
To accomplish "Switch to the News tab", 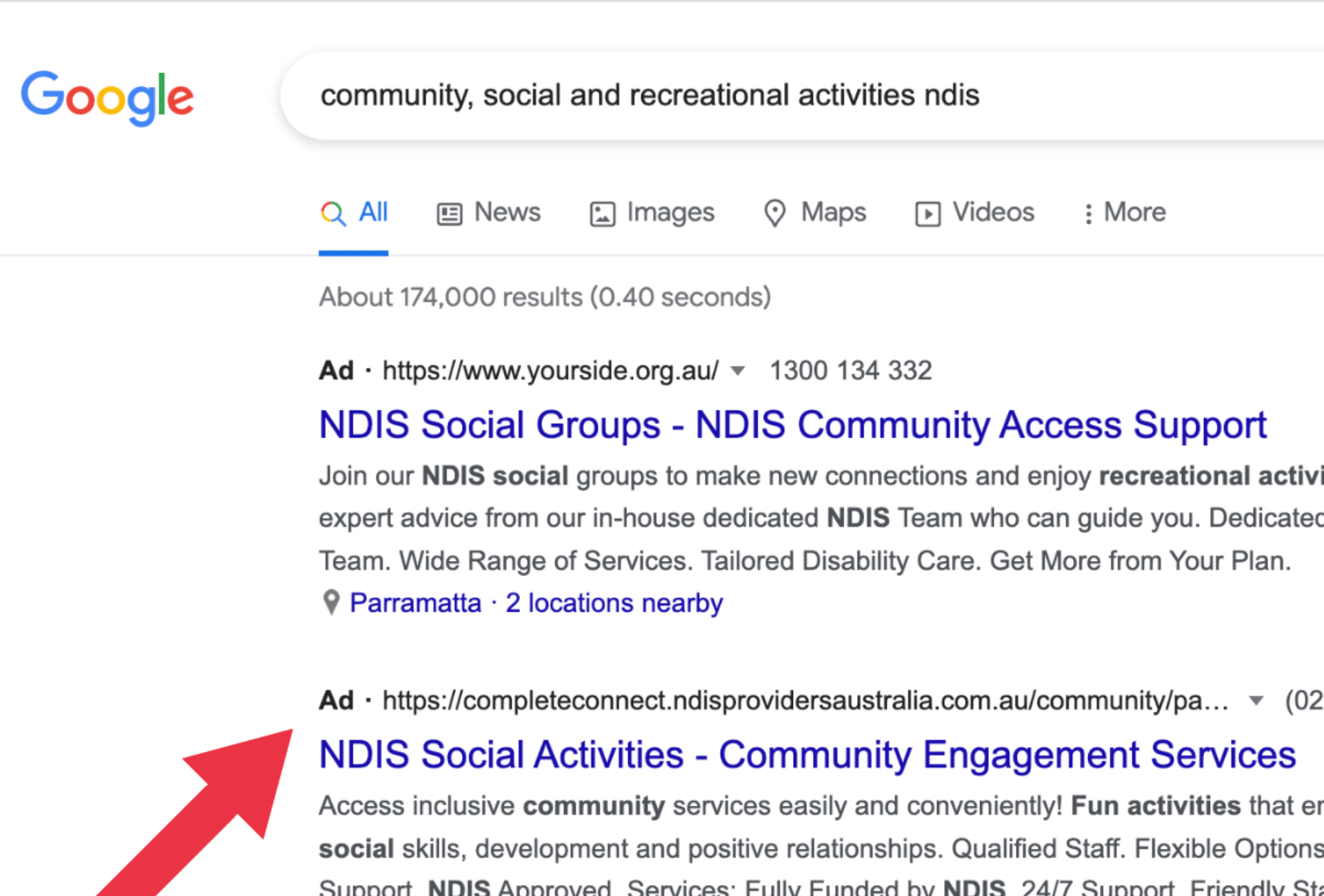I will (507, 212).
